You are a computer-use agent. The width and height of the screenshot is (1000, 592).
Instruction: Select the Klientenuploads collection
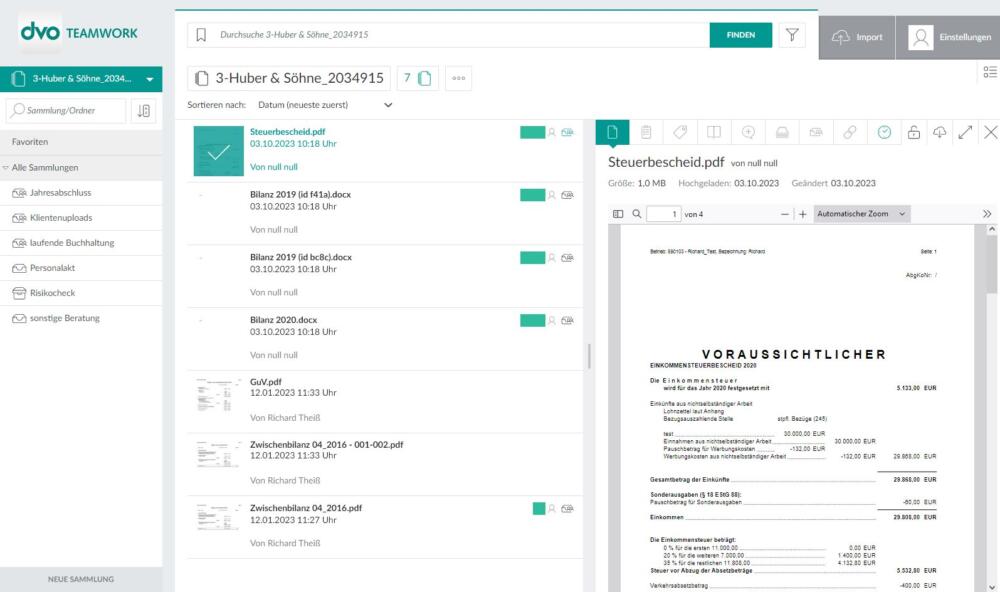click(81, 218)
